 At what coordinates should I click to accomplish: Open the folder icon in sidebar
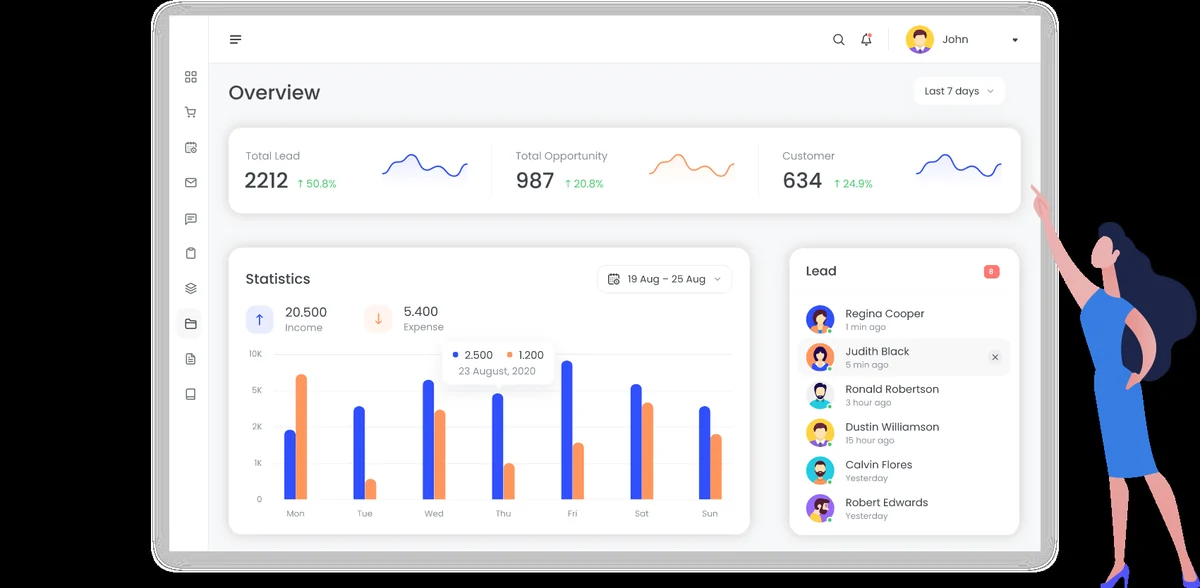(x=191, y=324)
